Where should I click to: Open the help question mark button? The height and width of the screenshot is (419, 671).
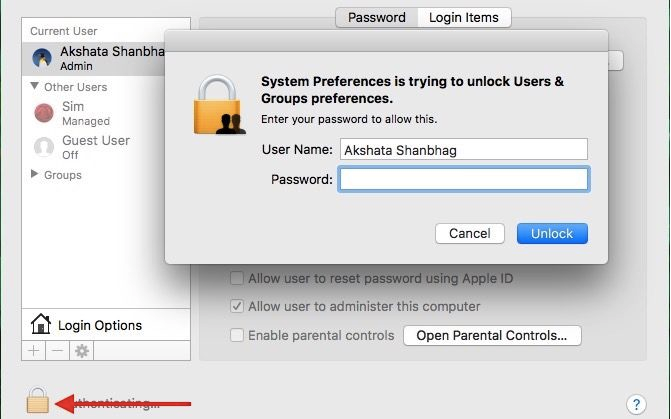[636, 404]
